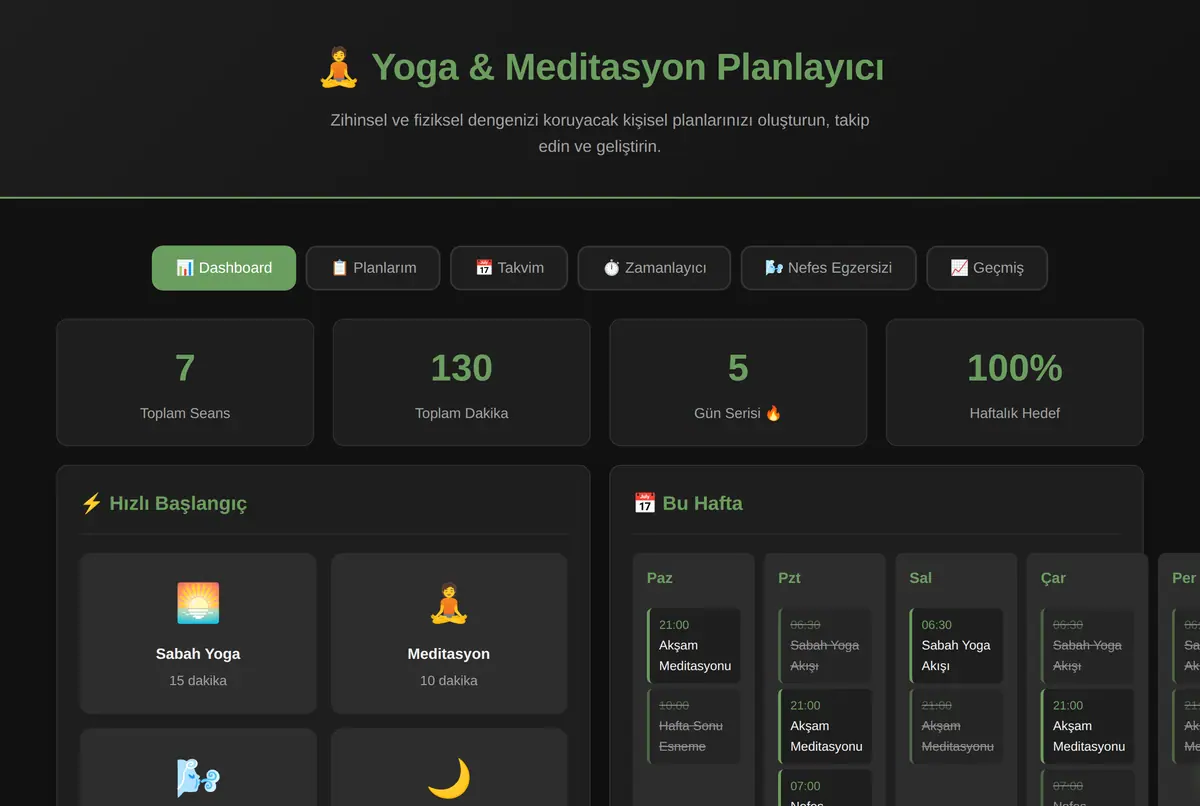Open Pzt 21:00 Akşam Meditasyonu session
1200x806 pixels.
(825, 726)
